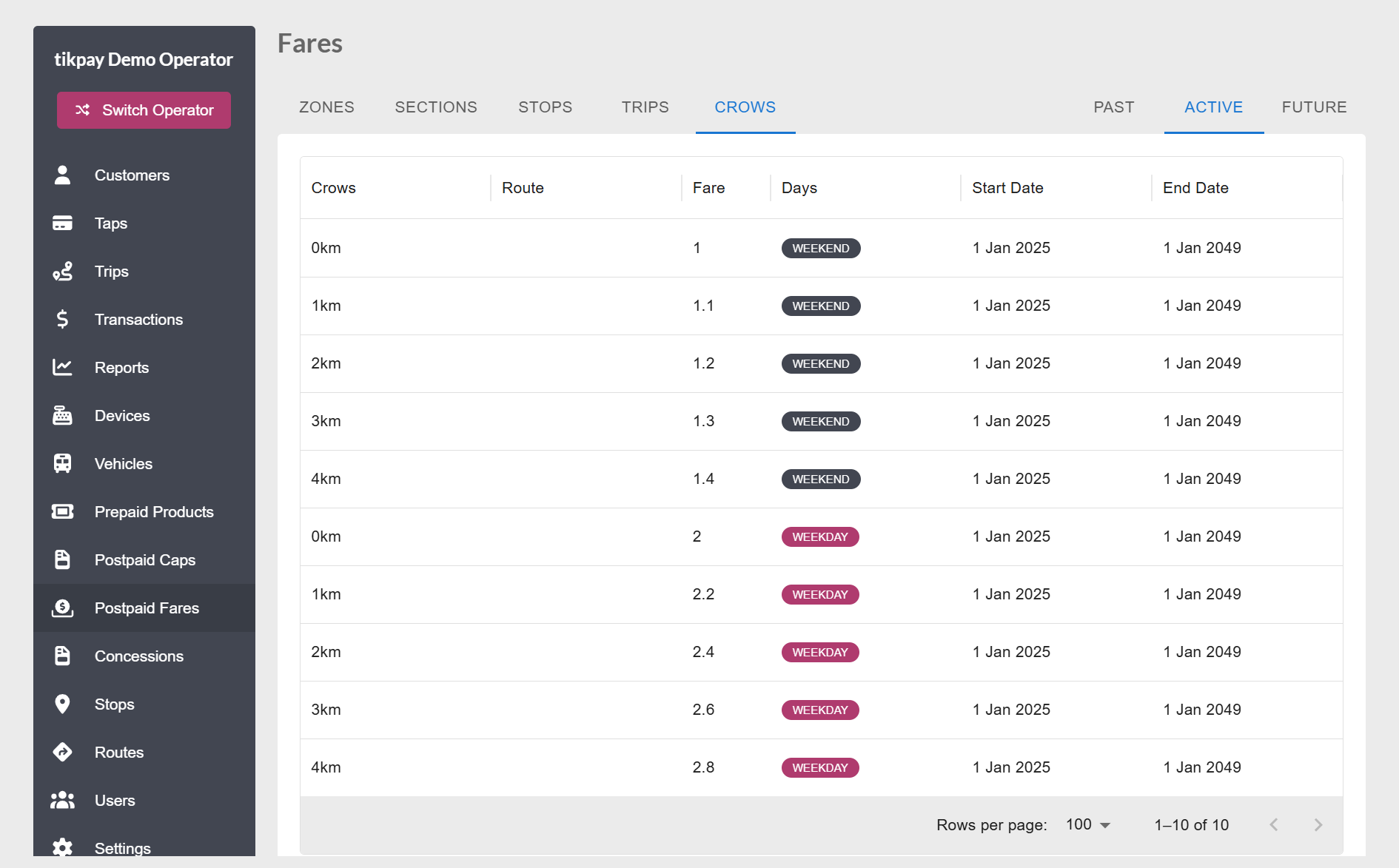
Task: Select the Trips route icon
Action: pos(63,272)
